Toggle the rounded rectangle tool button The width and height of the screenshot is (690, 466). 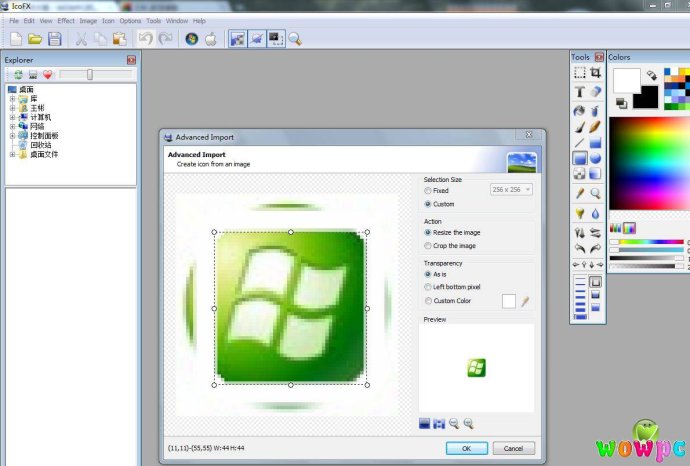click(580, 158)
